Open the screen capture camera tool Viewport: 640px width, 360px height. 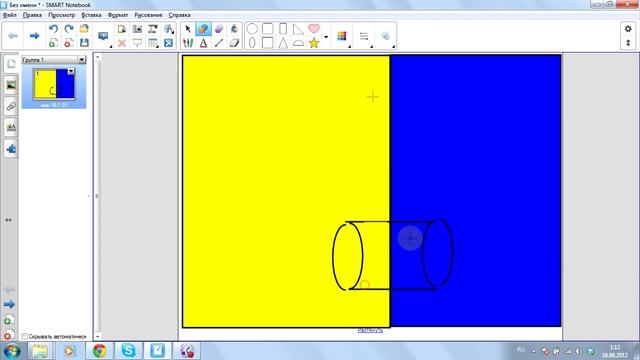click(x=137, y=29)
